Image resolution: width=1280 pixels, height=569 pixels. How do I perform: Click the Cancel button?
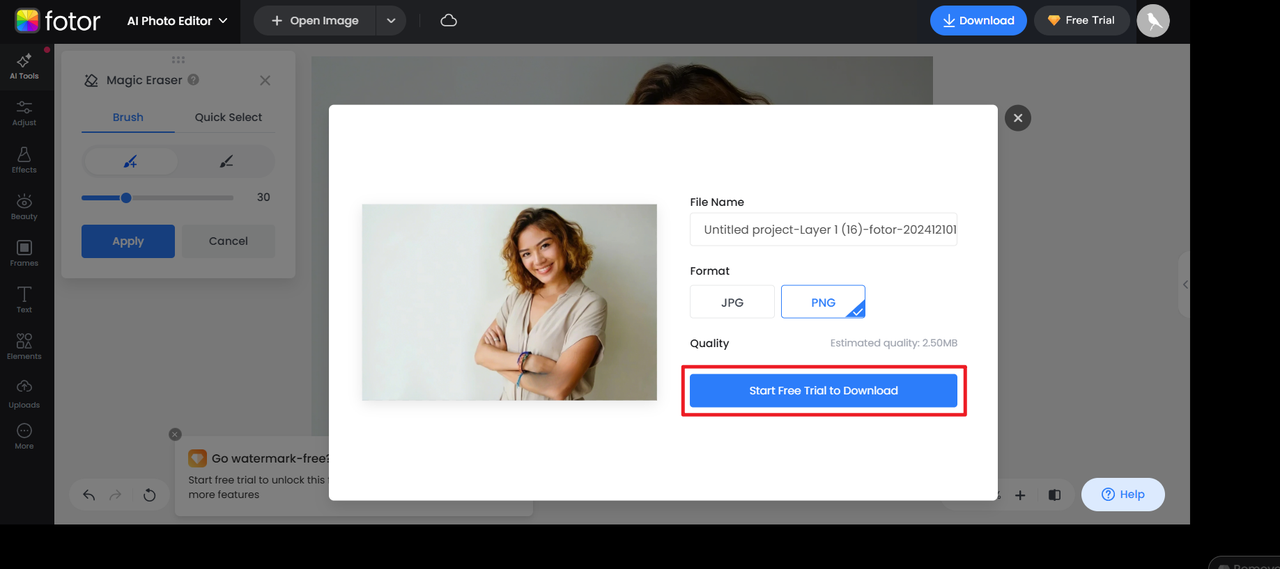coord(228,241)
